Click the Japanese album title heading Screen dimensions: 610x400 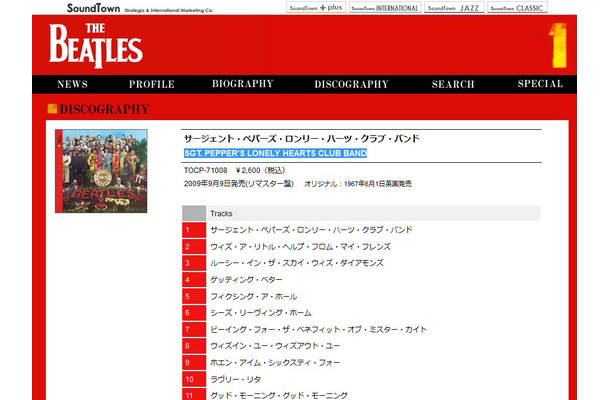[x=301, y=139]
